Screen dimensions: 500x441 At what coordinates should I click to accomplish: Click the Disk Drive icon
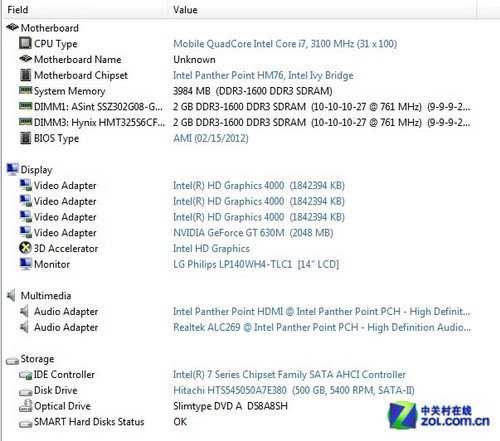(x=25, y=391)
